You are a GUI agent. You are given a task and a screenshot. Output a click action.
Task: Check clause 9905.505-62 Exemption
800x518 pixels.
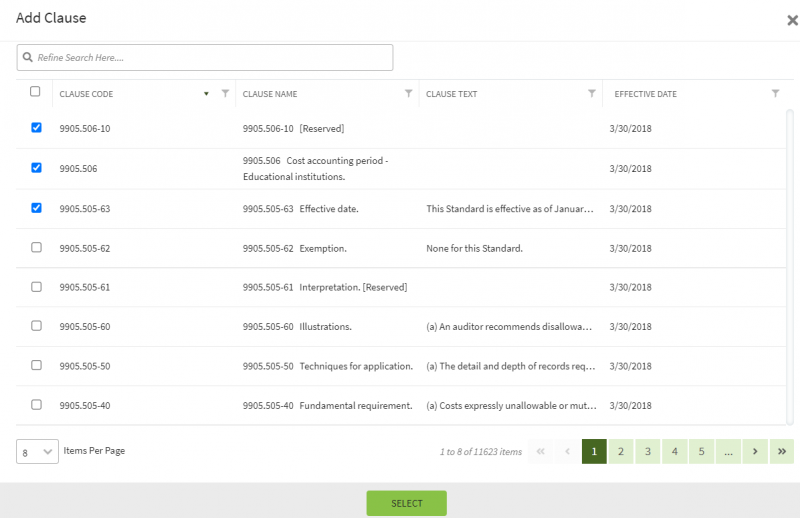click(x=36, y=248)
